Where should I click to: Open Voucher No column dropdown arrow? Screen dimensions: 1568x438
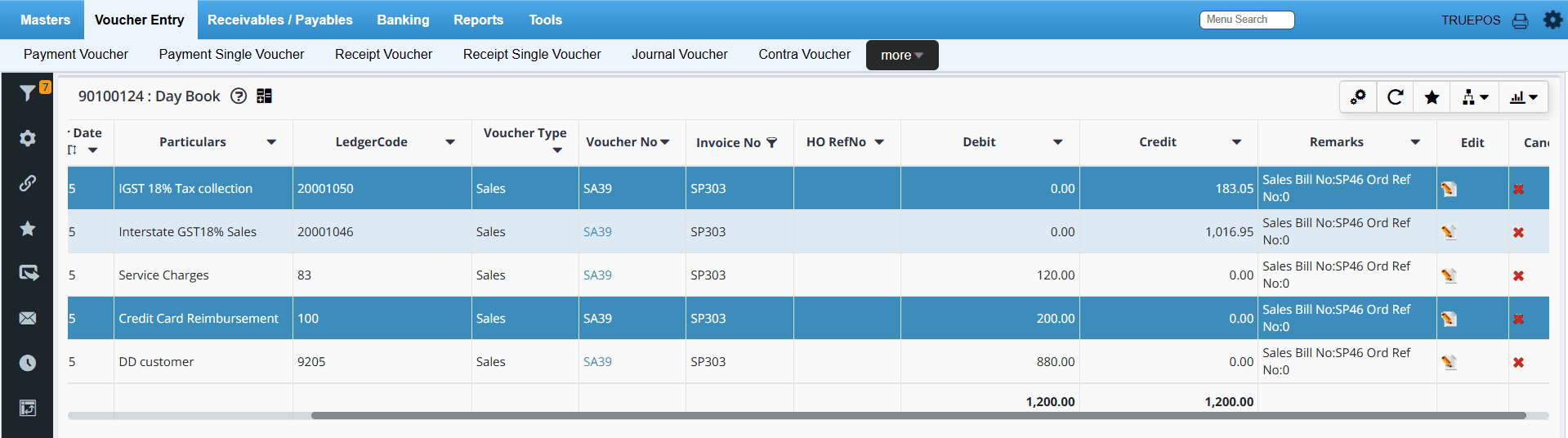click(x=665, y=142)
